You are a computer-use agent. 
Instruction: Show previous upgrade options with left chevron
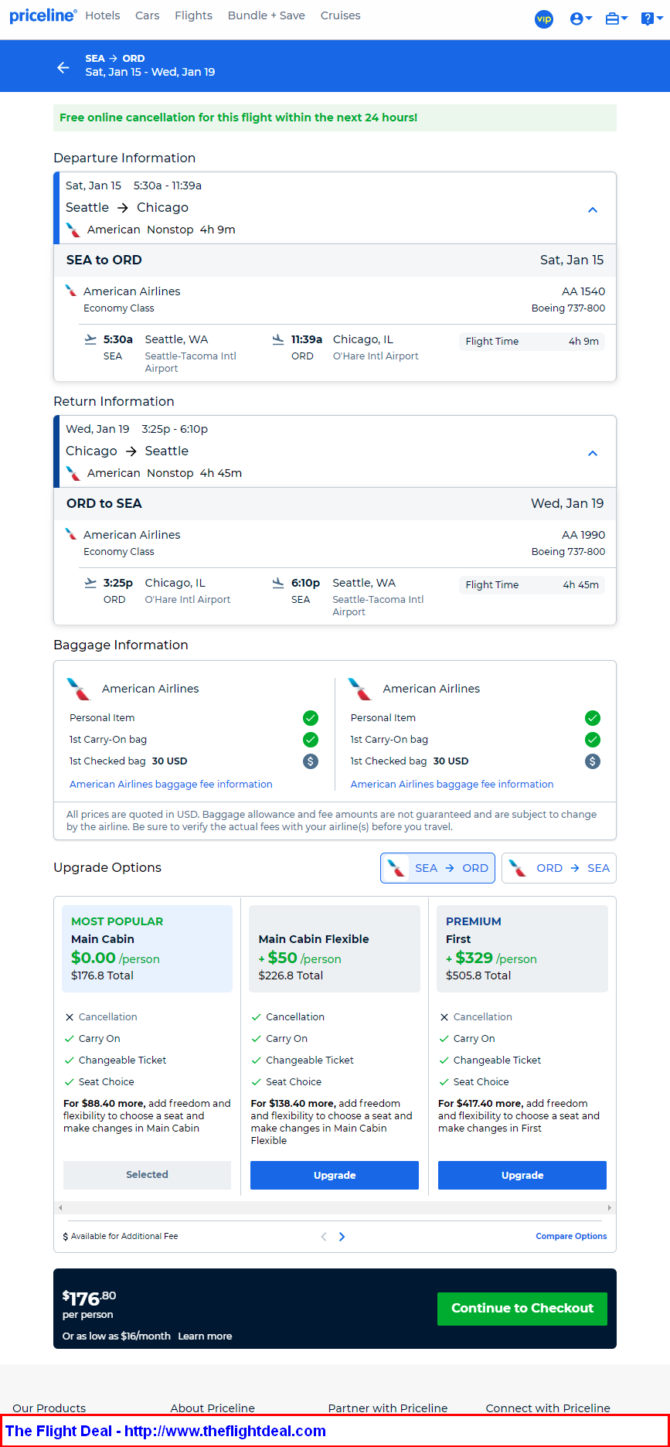pyautogui.click(x=323, y=1237)
